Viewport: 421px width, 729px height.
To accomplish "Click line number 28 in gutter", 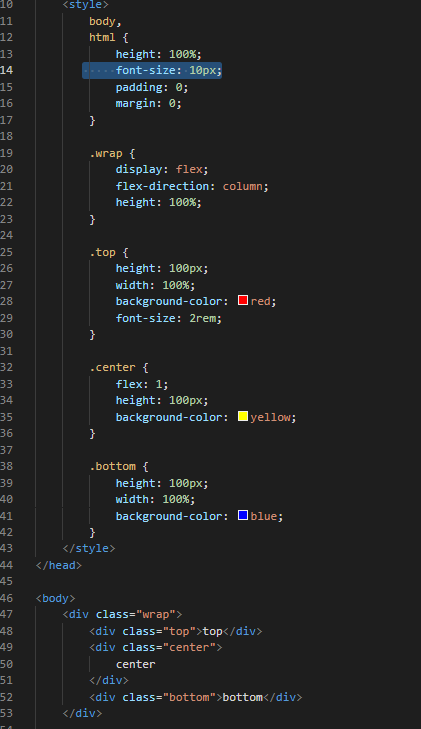I will pyautogui.click(x=7, y=301).
